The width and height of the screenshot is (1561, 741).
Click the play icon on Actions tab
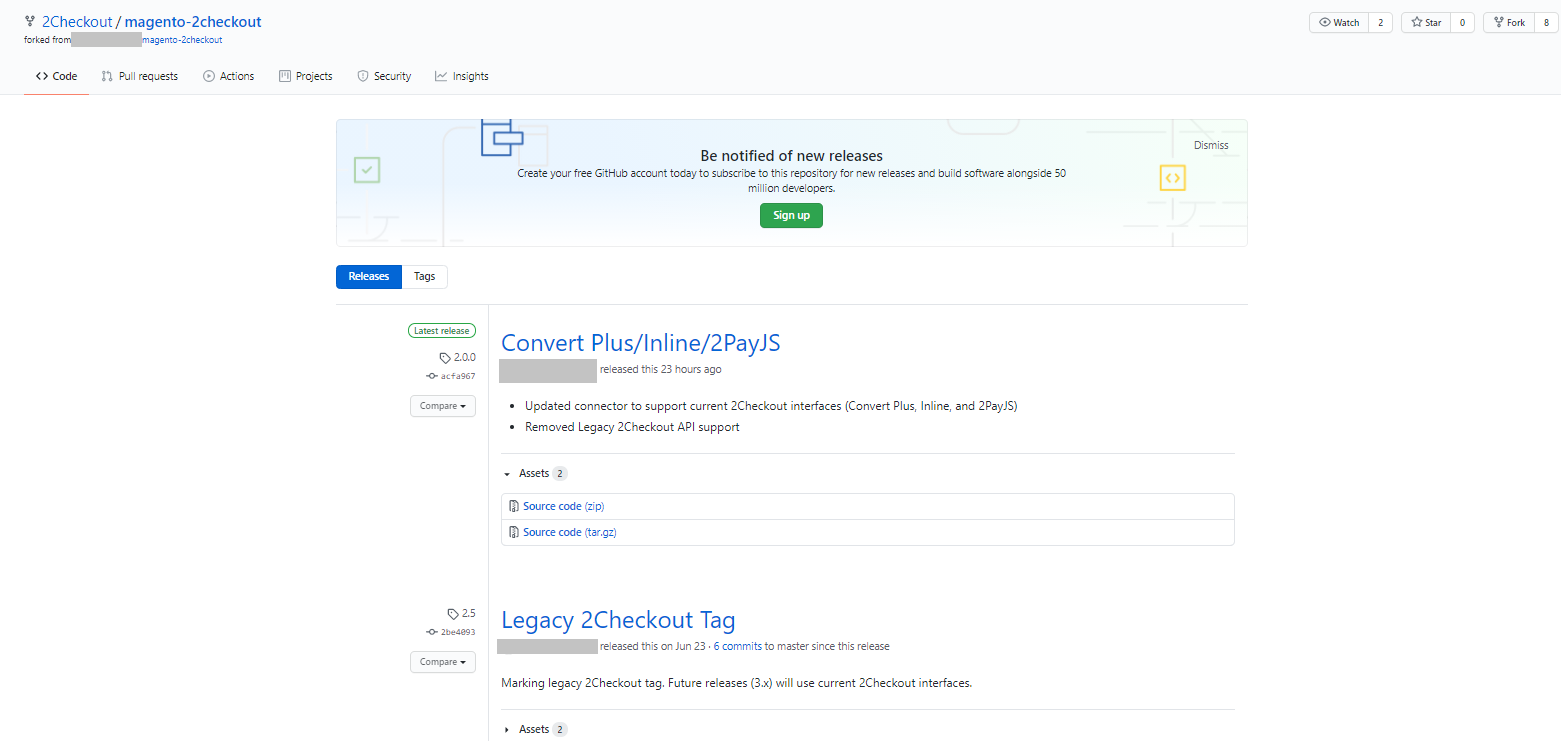pyautogui.click(x=209, y=76)
